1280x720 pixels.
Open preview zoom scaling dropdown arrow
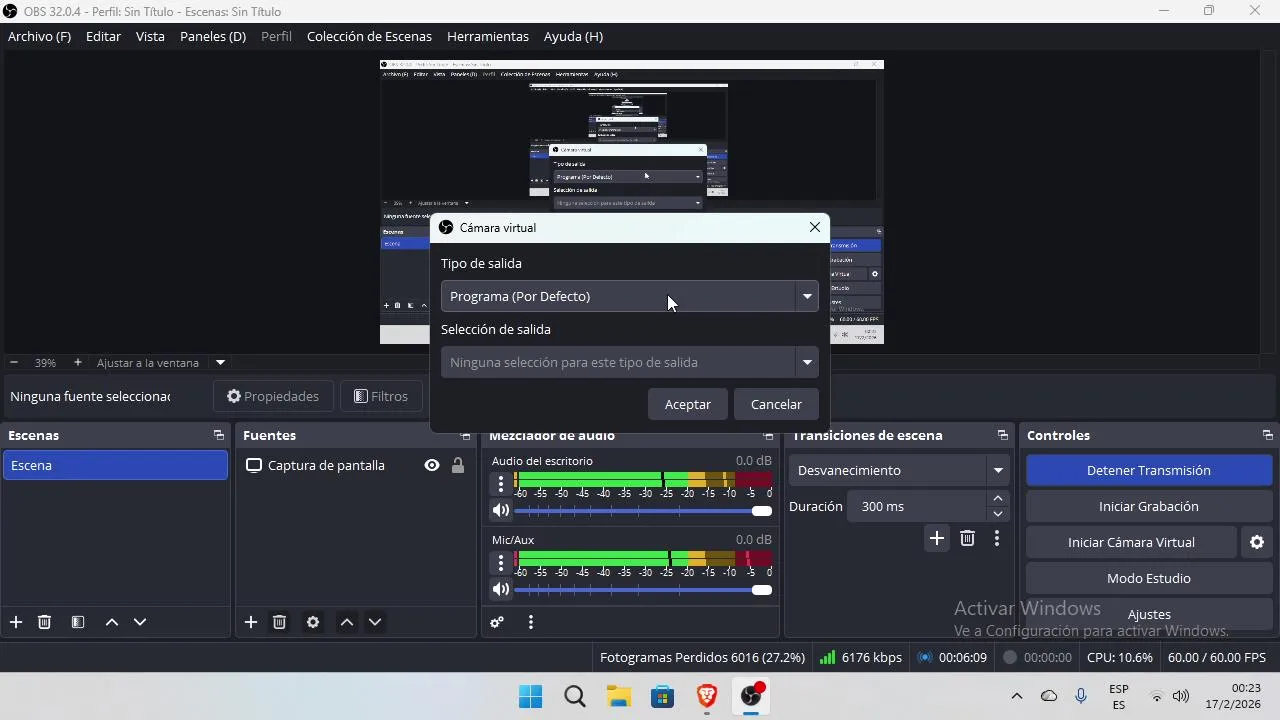(x=220, y=362)
